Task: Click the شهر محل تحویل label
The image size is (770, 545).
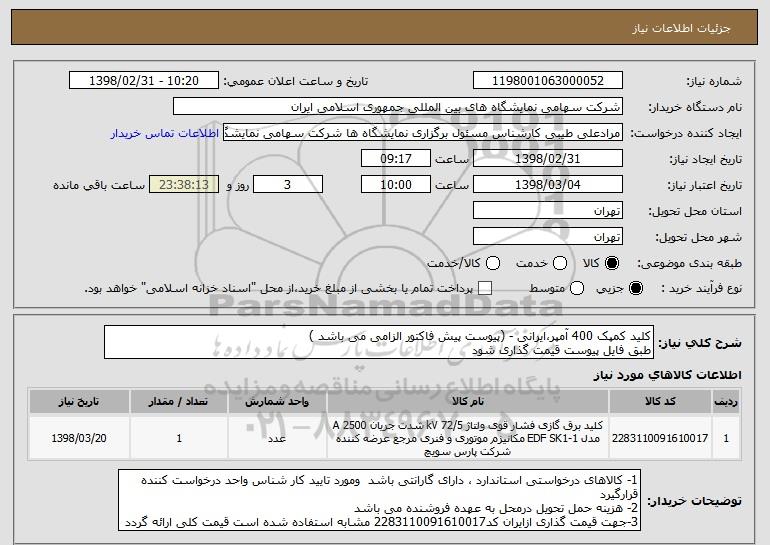Action: click(x=699, y=237)
